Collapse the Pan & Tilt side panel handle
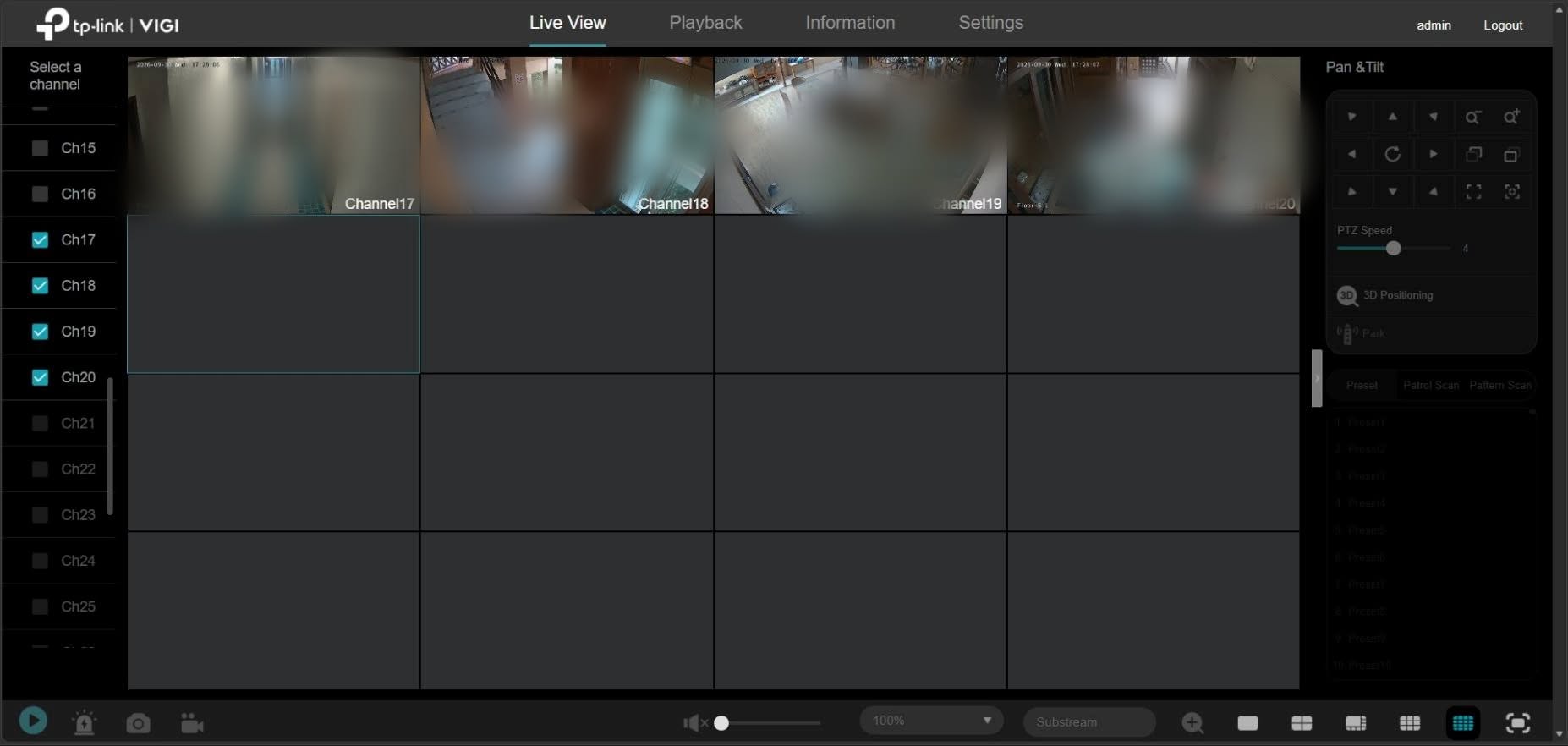The image size is (1568, 746). coord(1317,378)
